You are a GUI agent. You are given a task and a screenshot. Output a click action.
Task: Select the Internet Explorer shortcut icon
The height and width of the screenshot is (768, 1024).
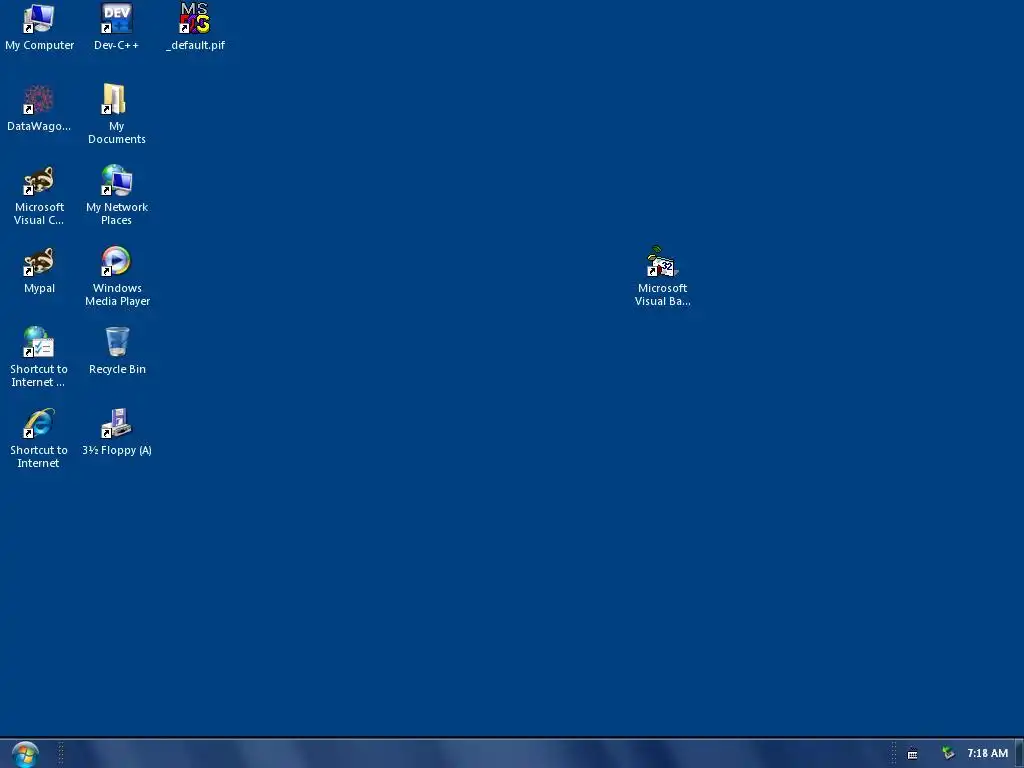pos(39,438)
